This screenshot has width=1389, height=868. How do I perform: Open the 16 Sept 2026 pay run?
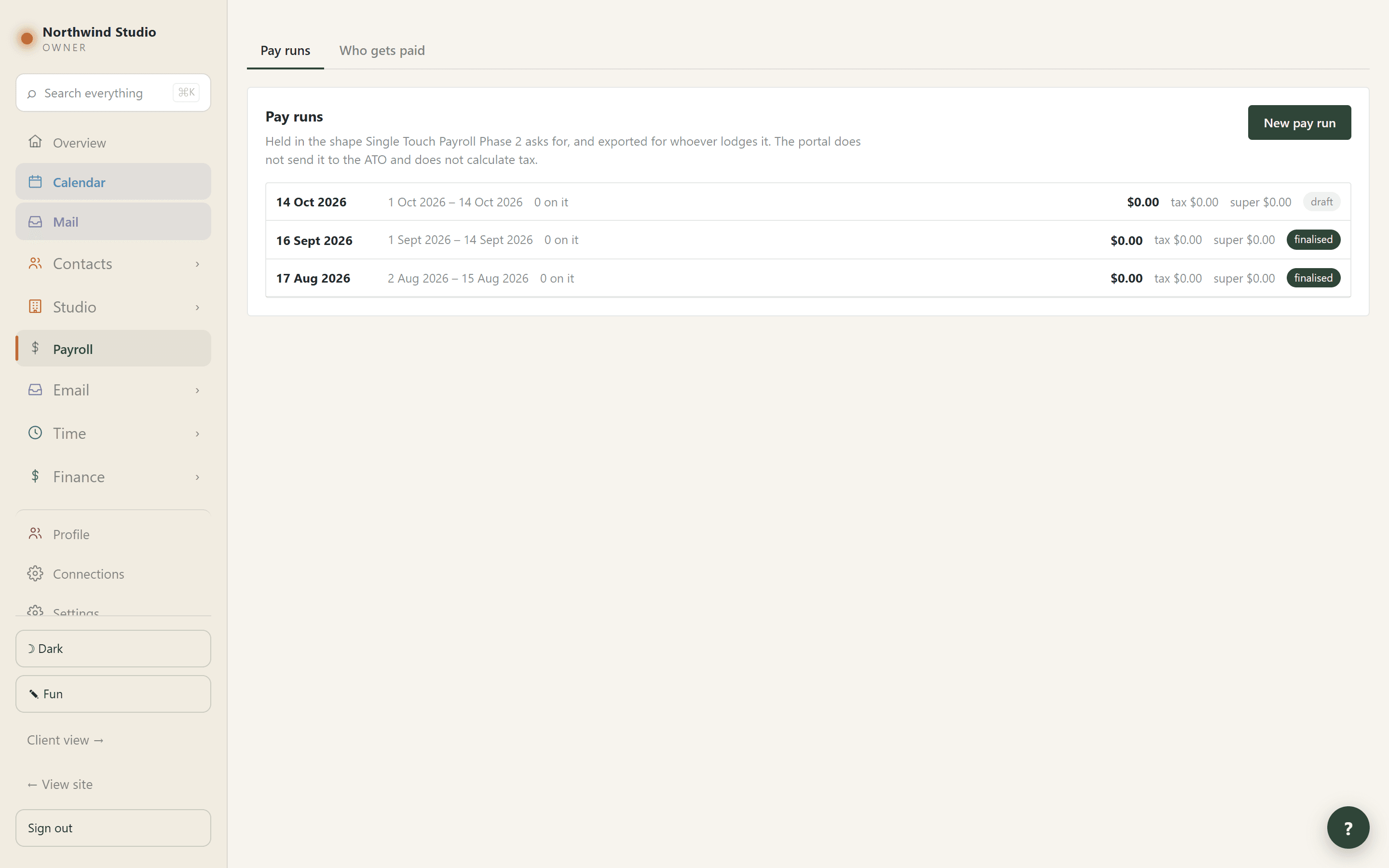(x=808, y=240)
